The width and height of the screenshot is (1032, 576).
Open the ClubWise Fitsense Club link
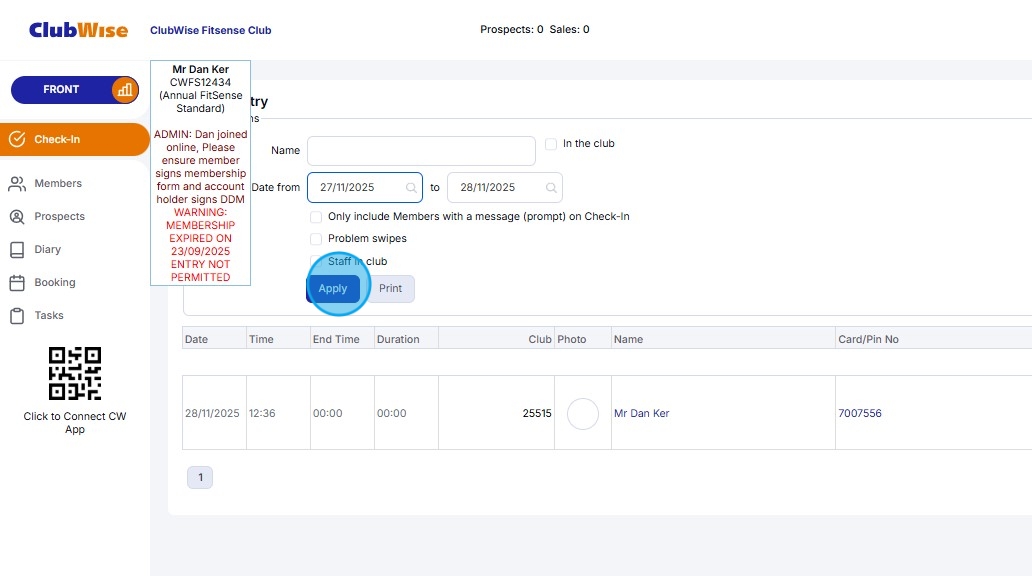coord(211,30)
